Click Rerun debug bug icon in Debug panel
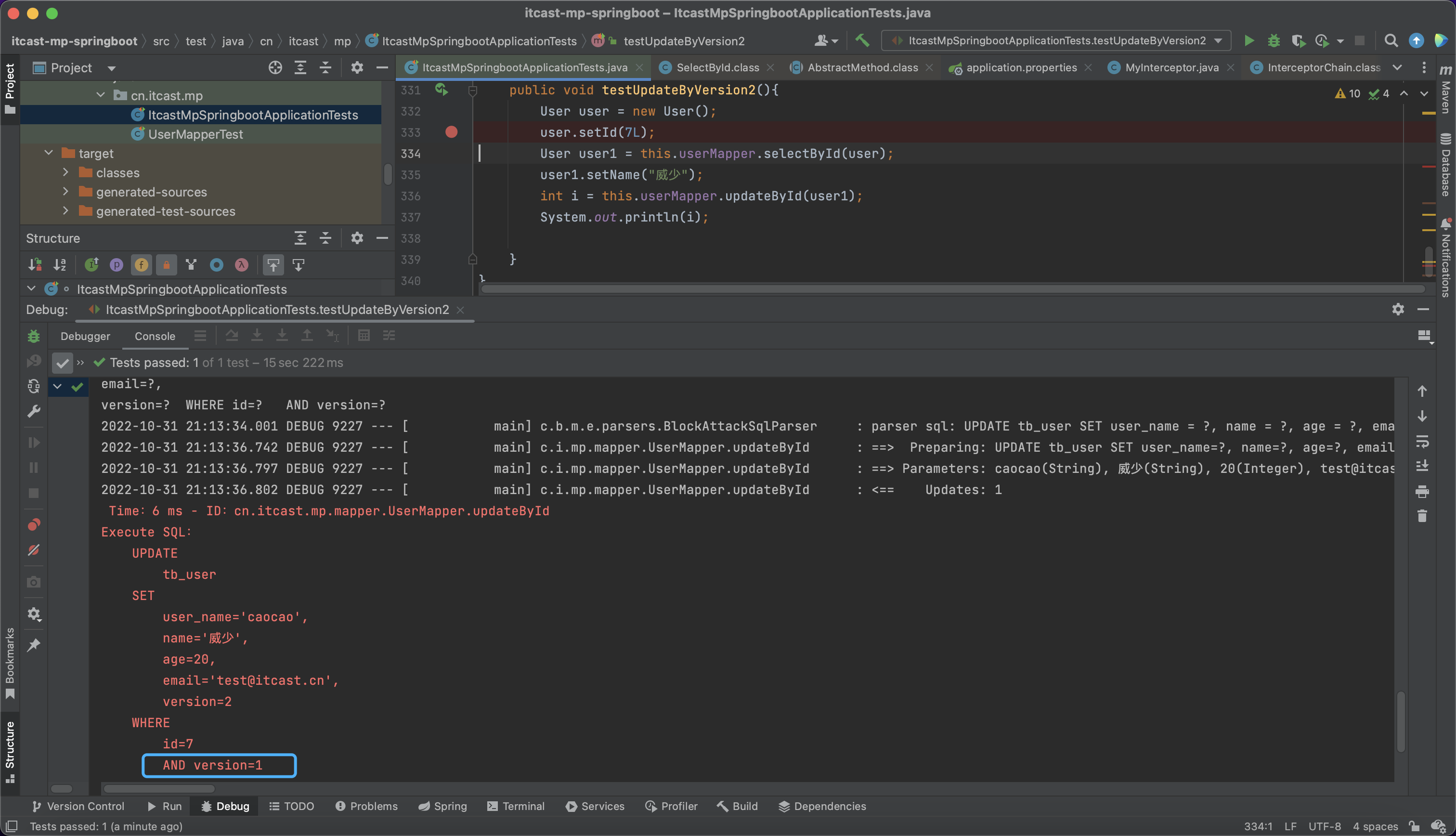The width and height of the screenshot is (1456, 836). tap(34, 337)
